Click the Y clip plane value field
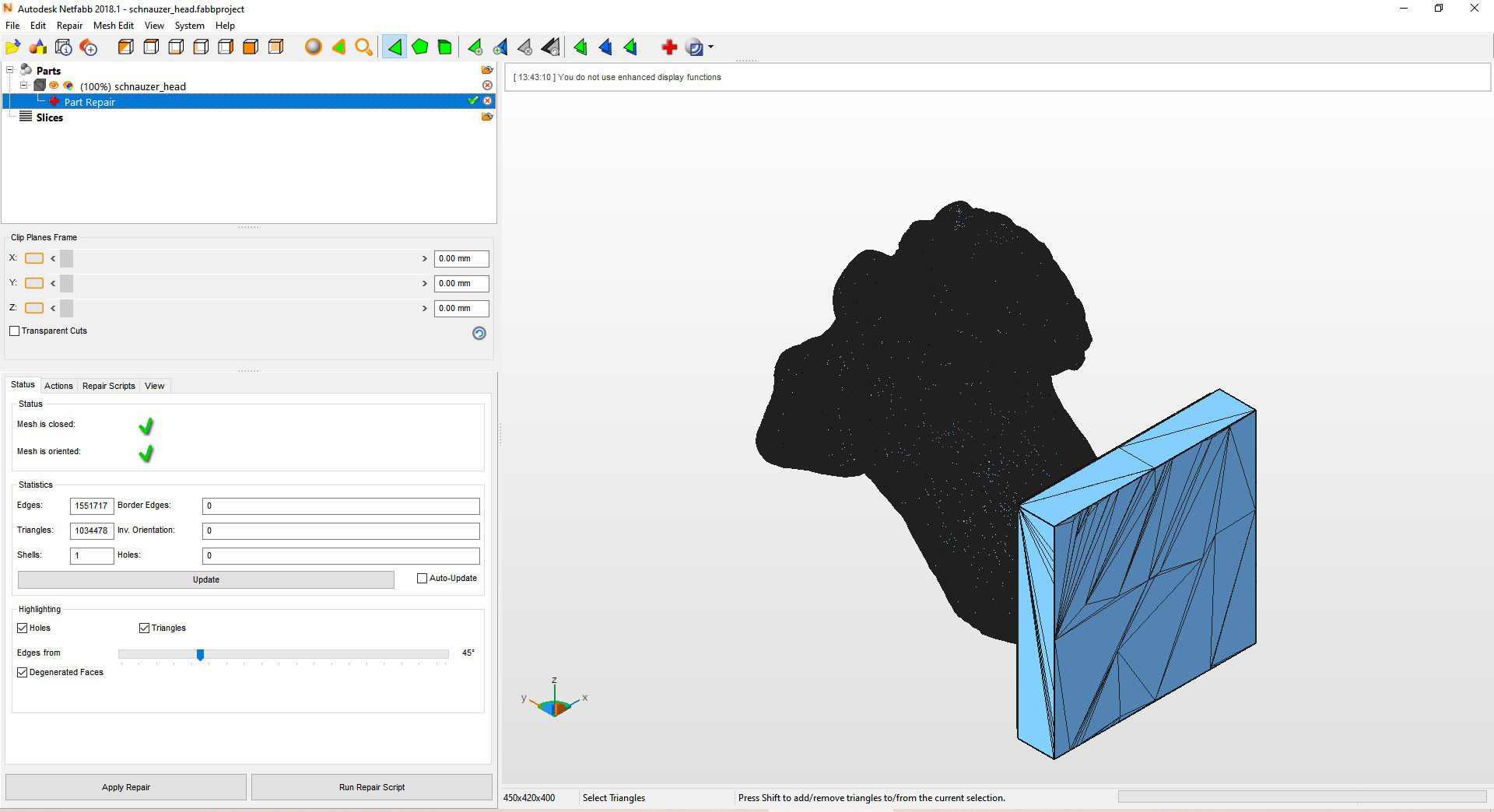Viewport: 1494px width, 812px height. click(x=461, y=283)
